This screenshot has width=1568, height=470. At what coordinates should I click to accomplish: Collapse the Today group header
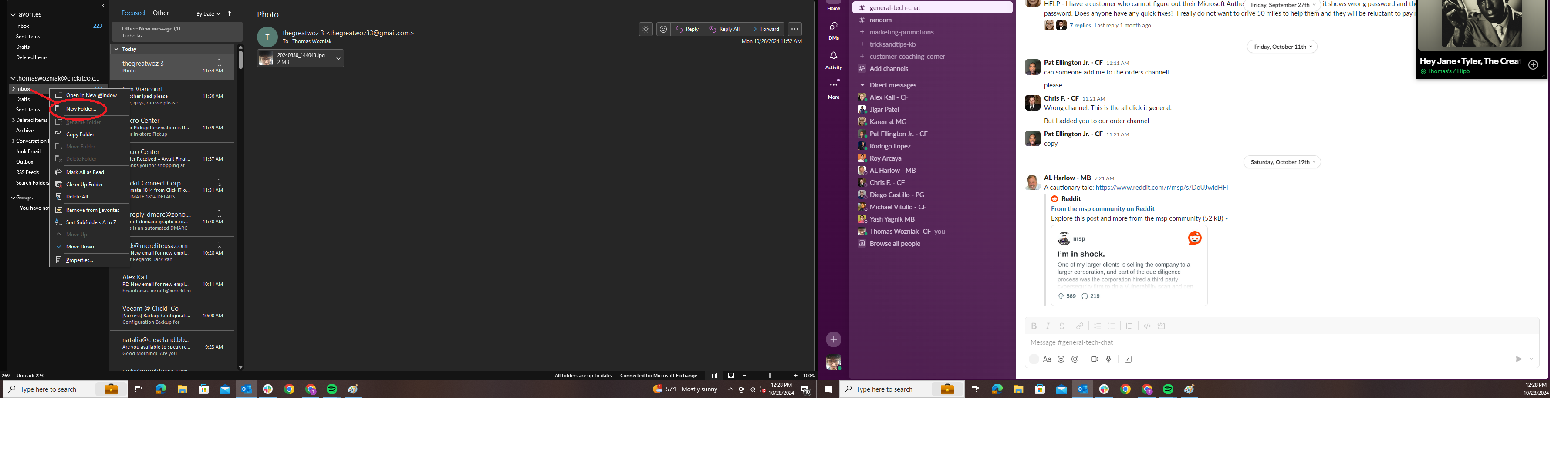click(116, 49)
